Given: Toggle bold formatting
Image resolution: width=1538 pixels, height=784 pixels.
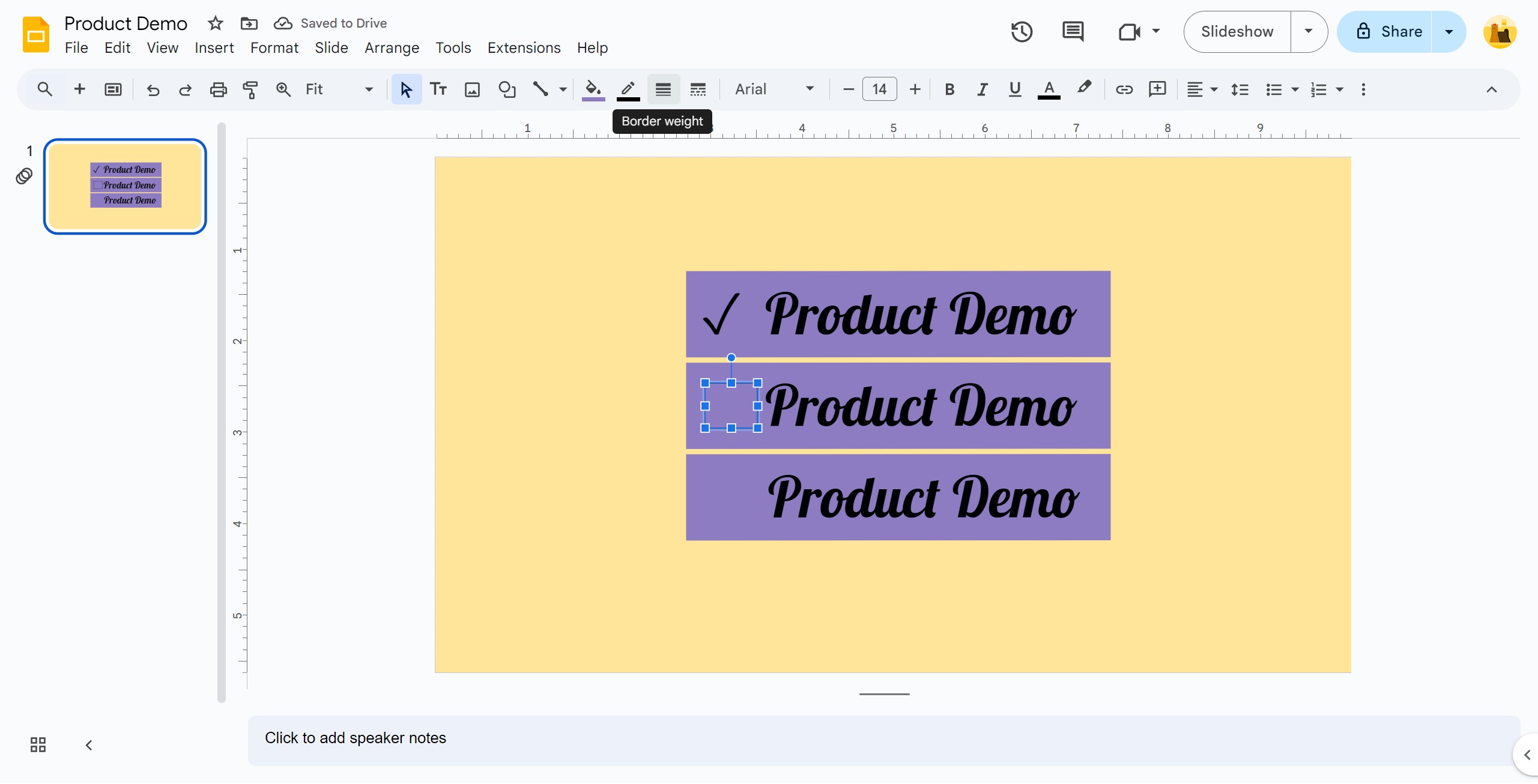Looking at the screenshot, I should [949, 89].
